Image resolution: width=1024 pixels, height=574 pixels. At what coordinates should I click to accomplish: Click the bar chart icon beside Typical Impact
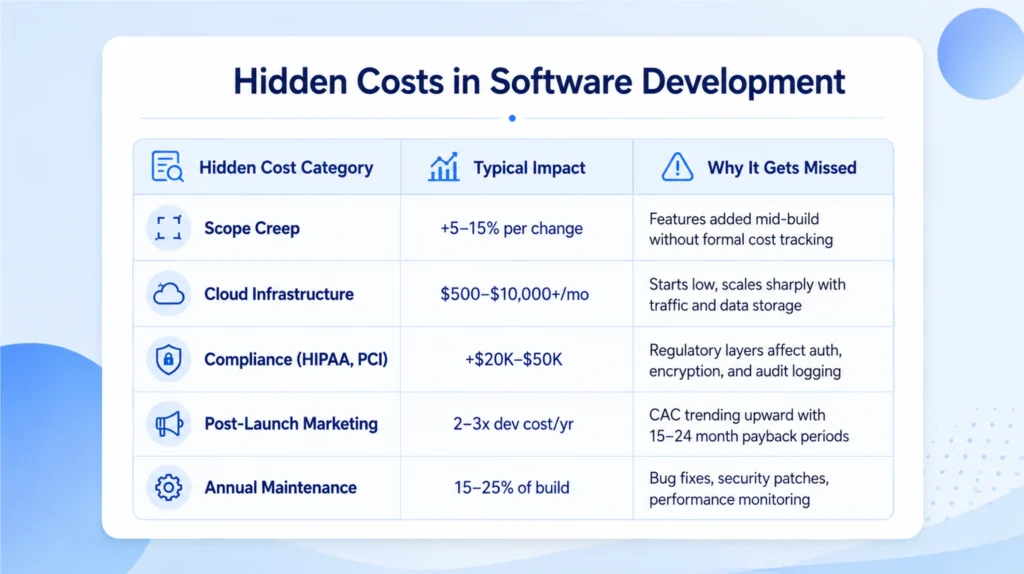click(x=444, y=167)
